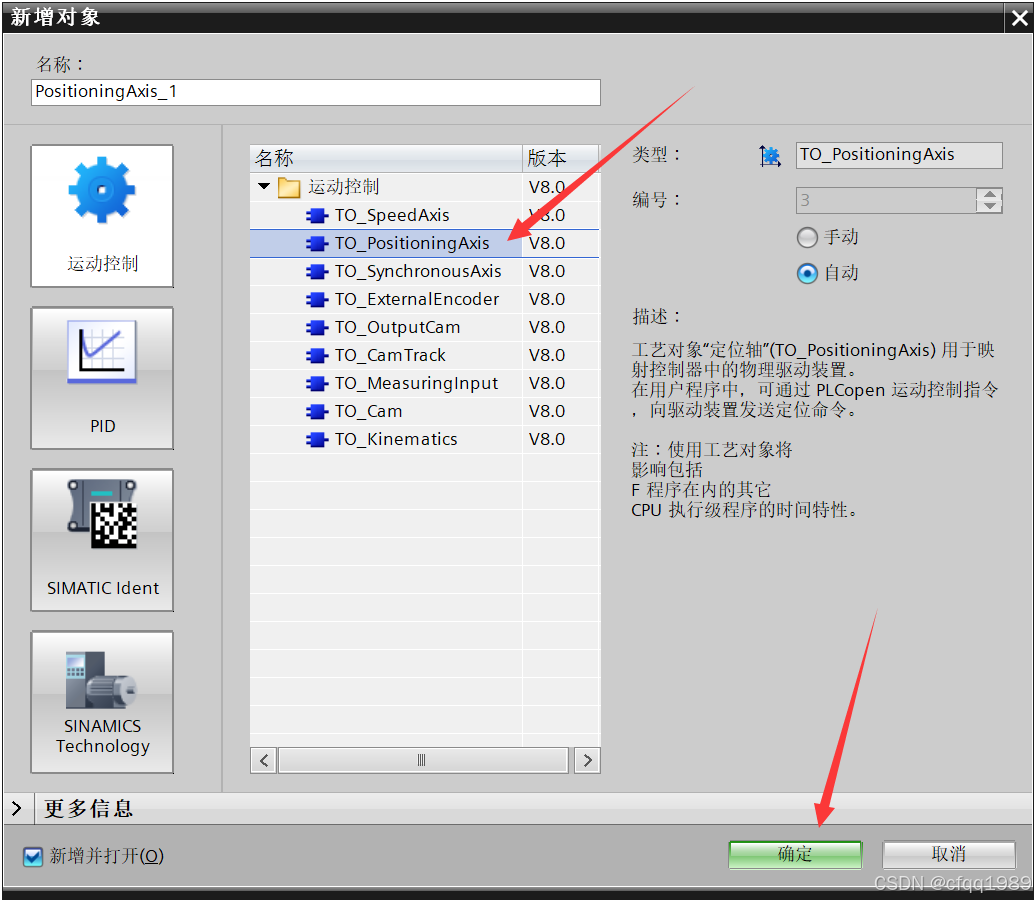Click the TO_SpeedAxis block icon
Viewport: 1036px width, 902px height.
[x=317, y=215]
